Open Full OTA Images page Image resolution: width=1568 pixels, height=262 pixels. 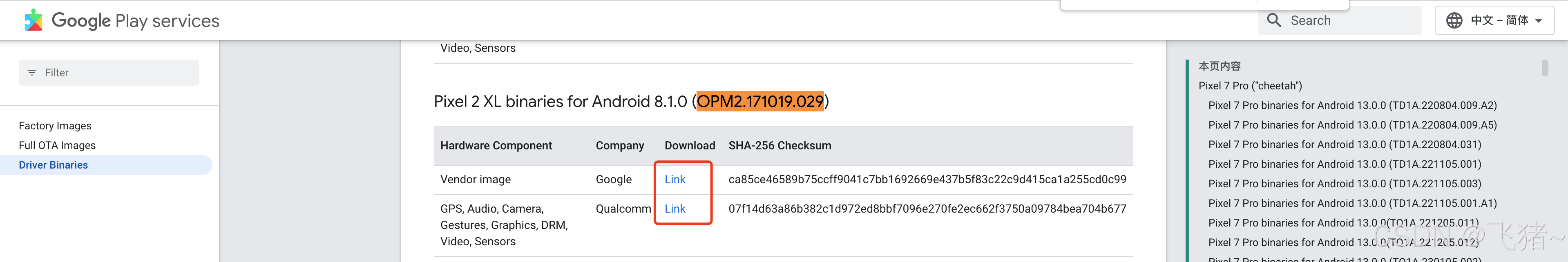[x=57, y=145]
